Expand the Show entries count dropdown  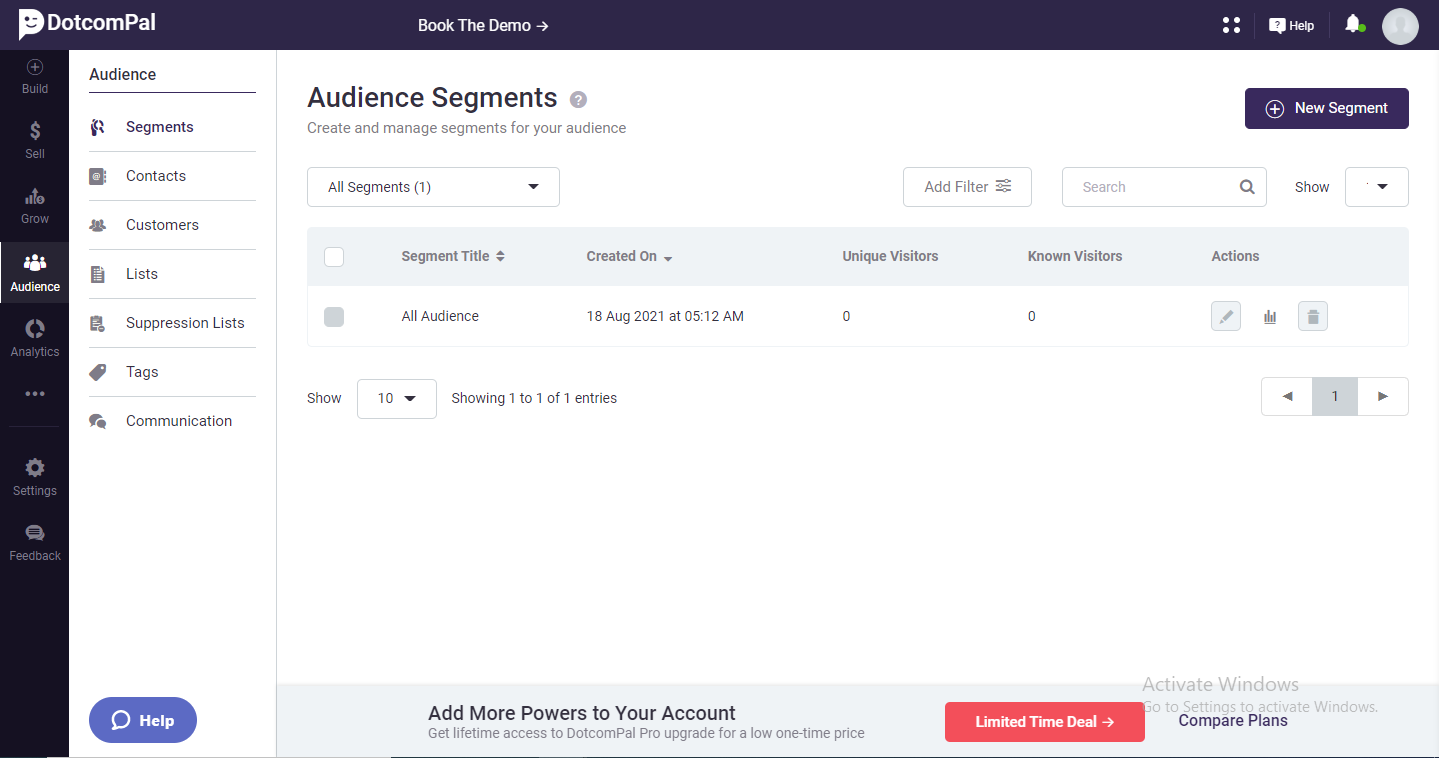pyautogui.click(x=1376, y=187)
